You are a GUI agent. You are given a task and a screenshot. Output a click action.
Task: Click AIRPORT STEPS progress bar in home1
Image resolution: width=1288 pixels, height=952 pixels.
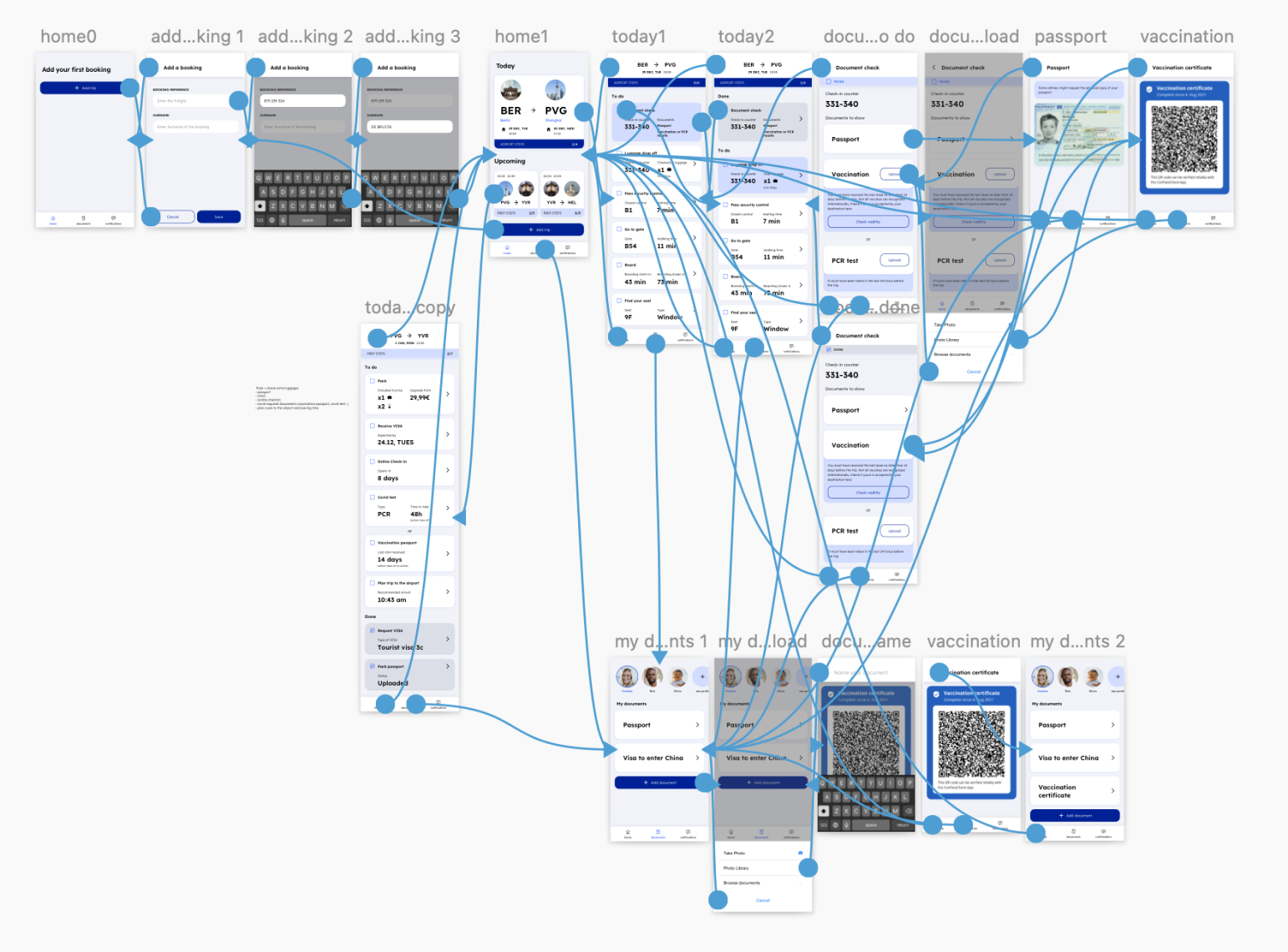pos(539,144)
